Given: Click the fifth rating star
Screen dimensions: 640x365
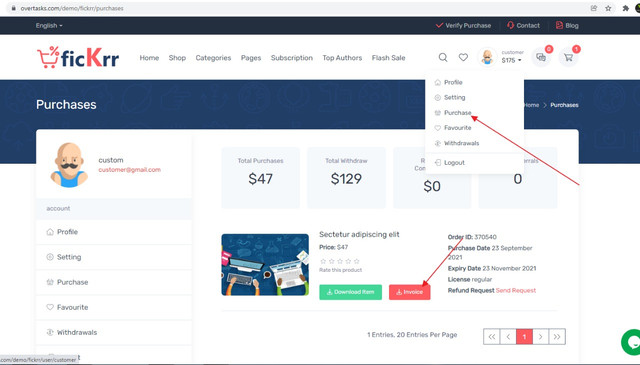Looking at the screenshot, I should [x=357, y=261].
